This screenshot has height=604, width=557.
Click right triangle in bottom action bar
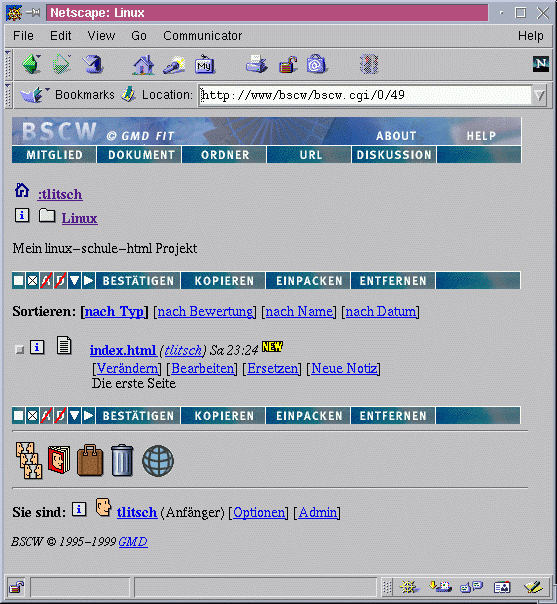pyautogui.click(x=89, y=416)
